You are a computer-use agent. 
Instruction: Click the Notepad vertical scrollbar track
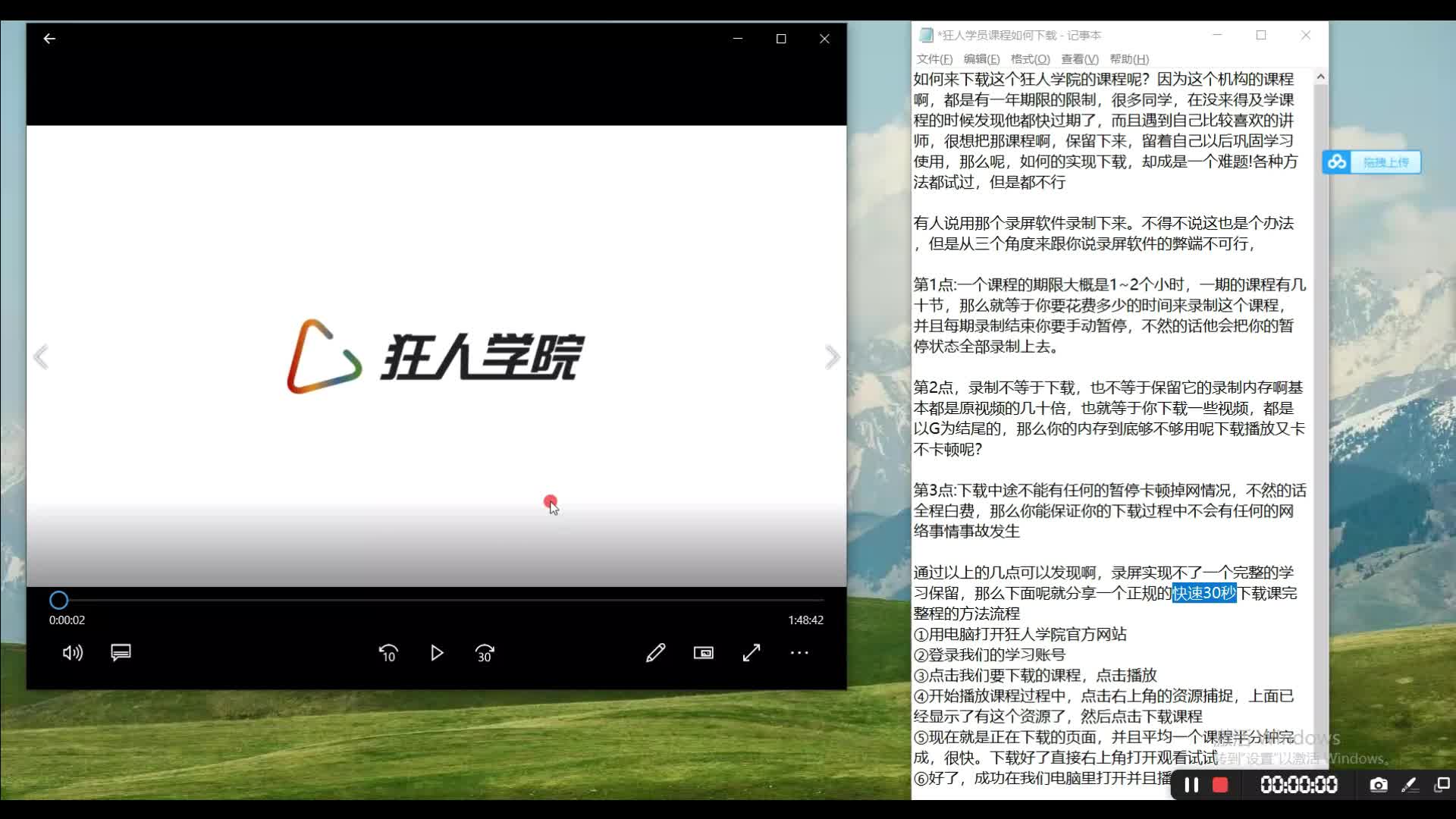click(1320, 425)
